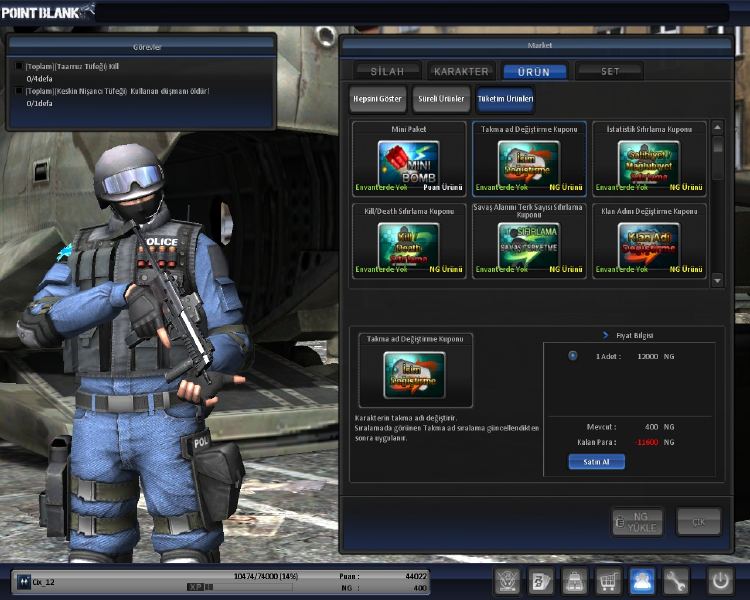The height and width of the screenshot is (600, 750).
Task: Select the Kill Death Sıfırlama icon
Action: tap(408, 245)
